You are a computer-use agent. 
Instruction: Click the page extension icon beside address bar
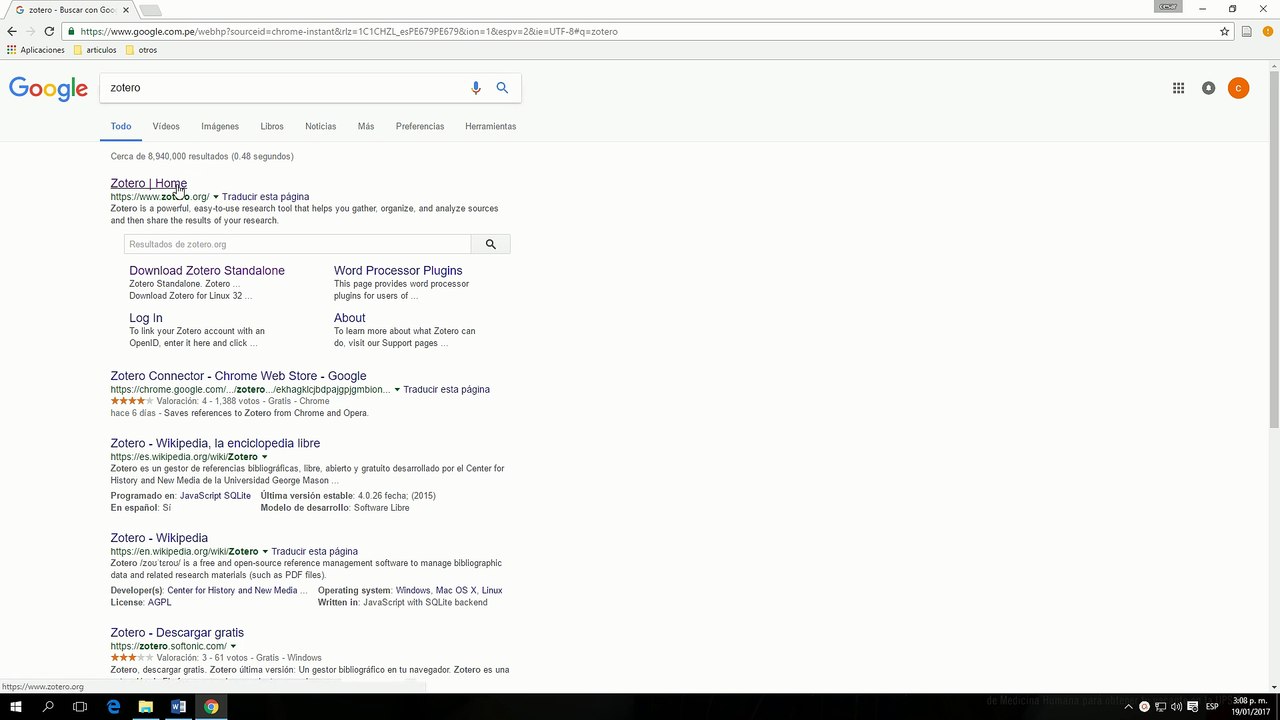[x=1246, y=31]
